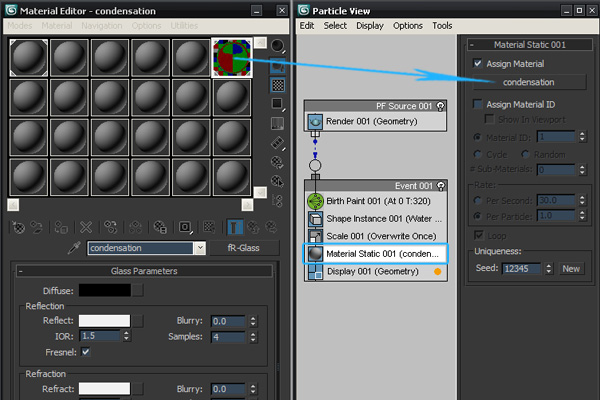Click the Display 001 operator icon
The height and width of the screenshot is (400, 600).
click(314, 271)
